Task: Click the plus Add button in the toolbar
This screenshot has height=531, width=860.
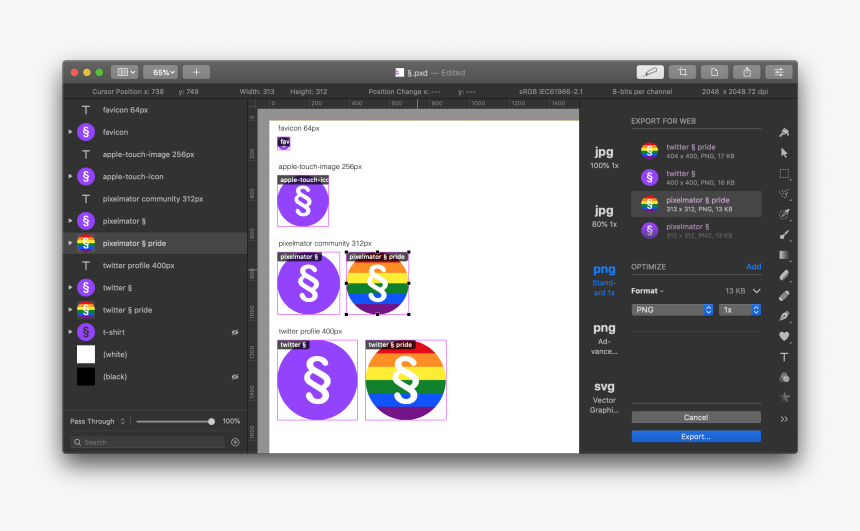Action: click(196, 72)
